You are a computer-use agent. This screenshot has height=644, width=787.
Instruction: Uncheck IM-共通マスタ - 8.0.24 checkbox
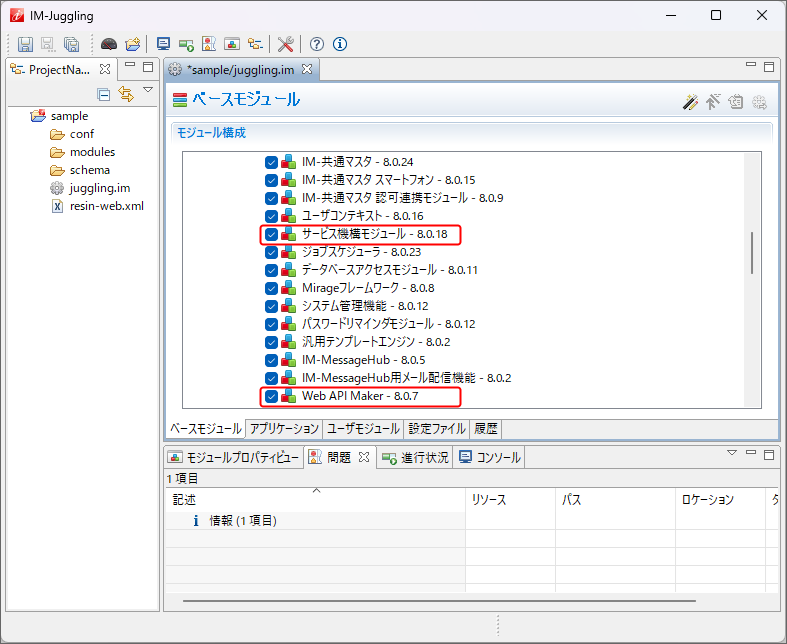(271, 163)
